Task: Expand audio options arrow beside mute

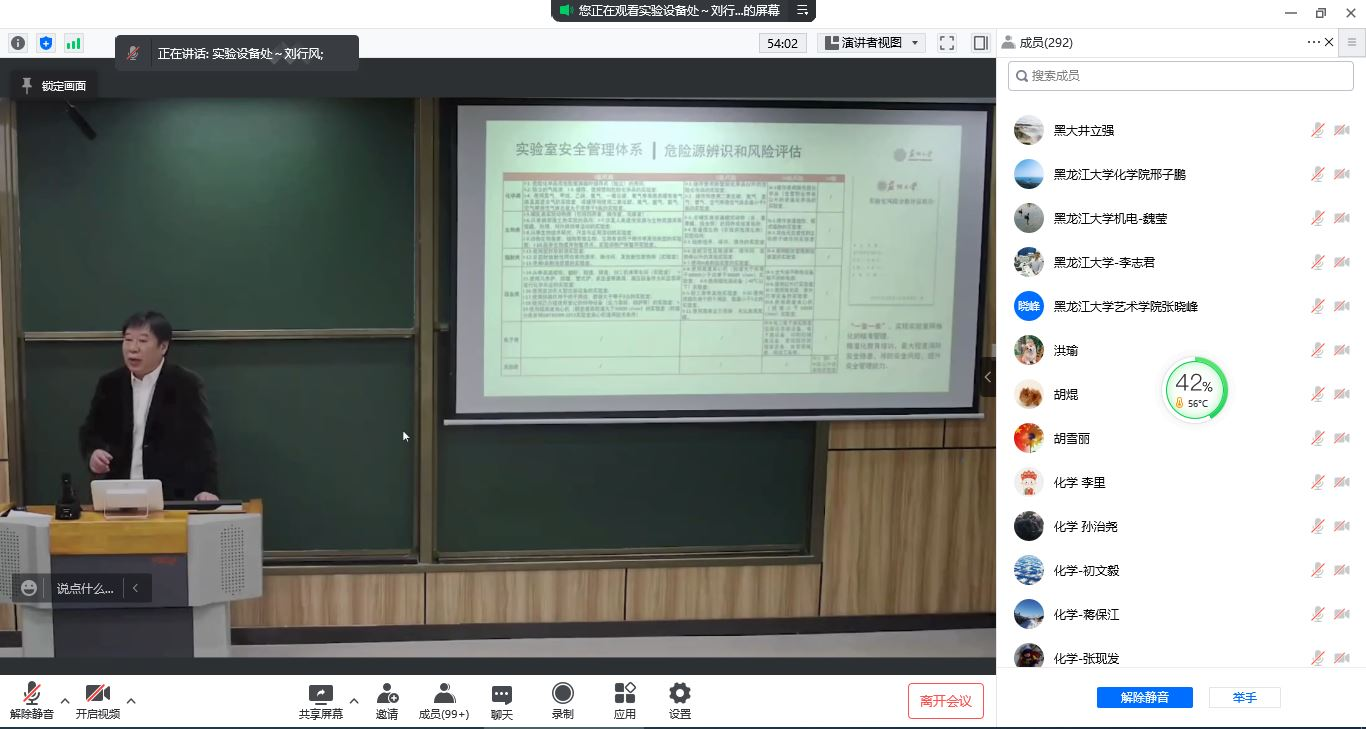Action: 65,701
